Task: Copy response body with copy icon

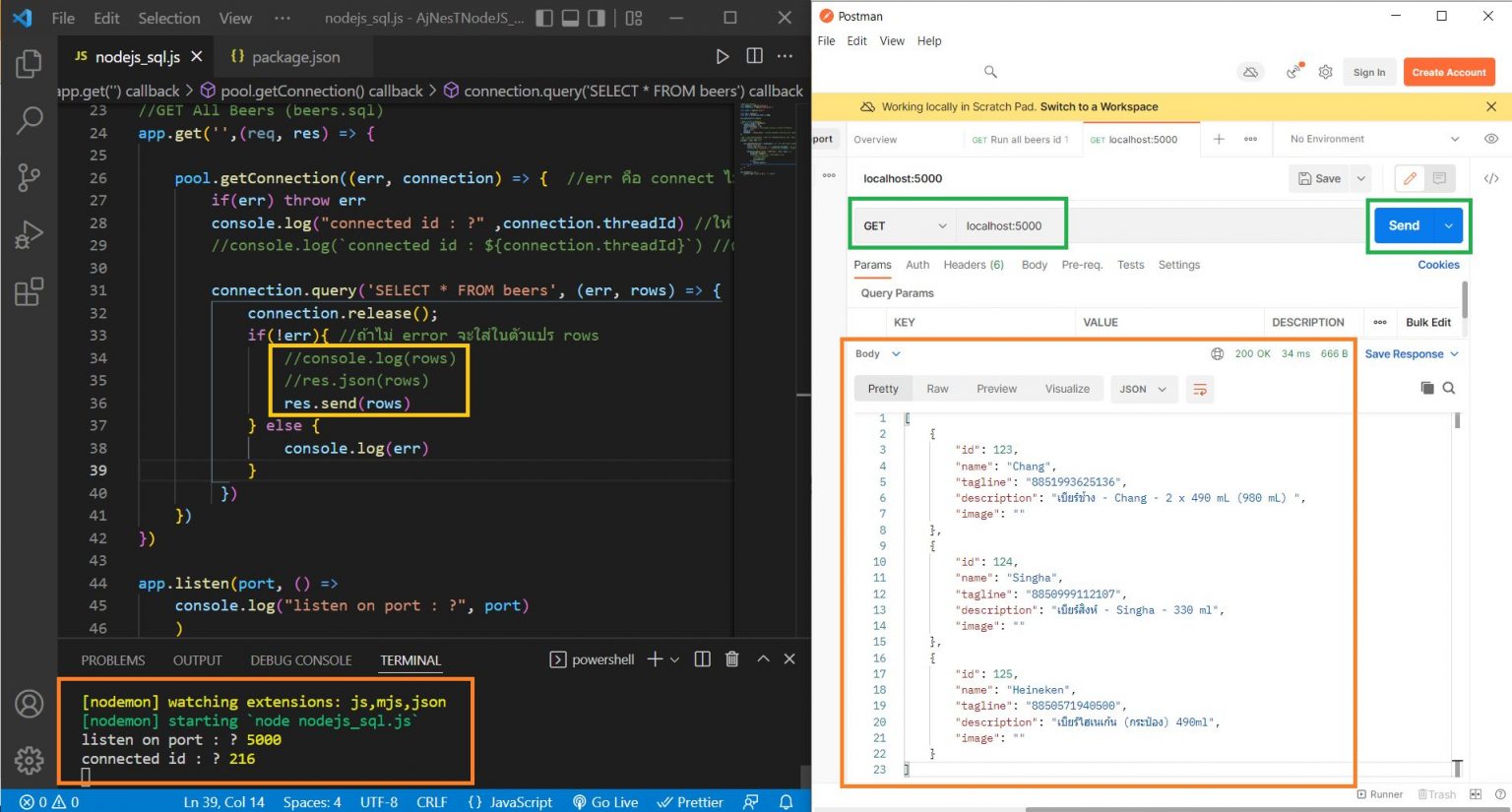Action: point(1427,388)
